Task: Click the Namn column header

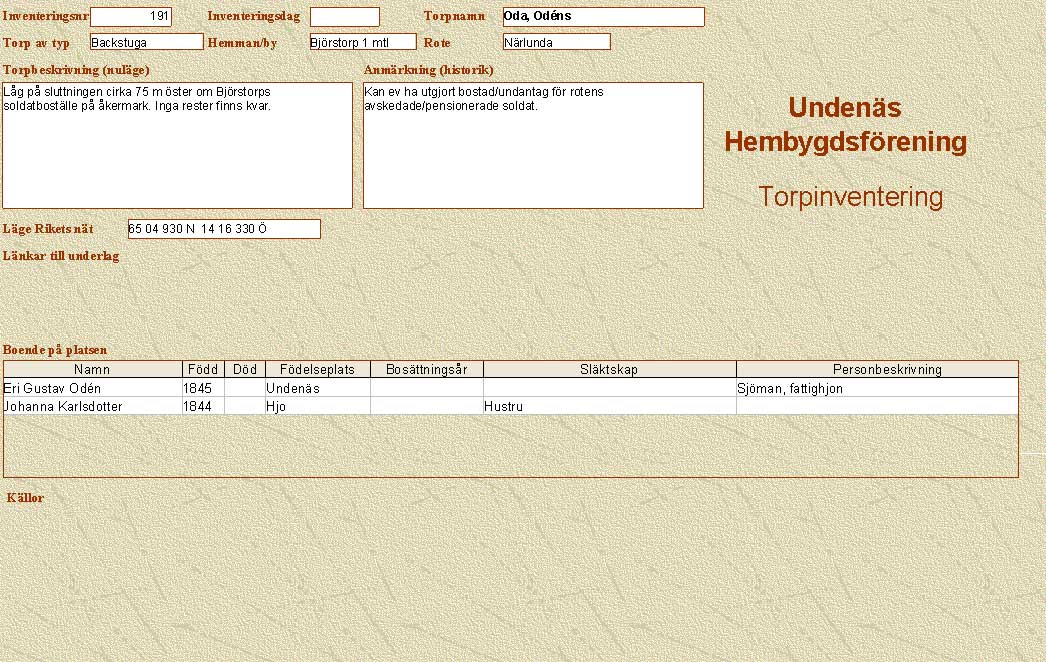Action: coord(92,369)
